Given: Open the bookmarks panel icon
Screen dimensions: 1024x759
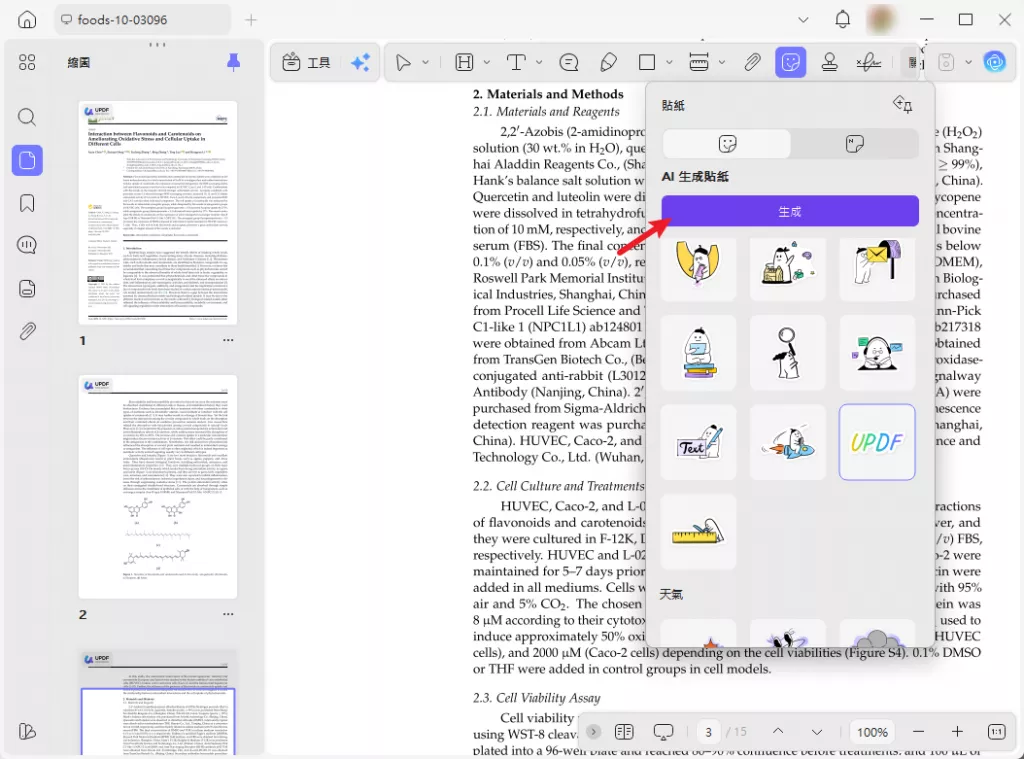Looking at the screenshot, I should (x=27, y=203).
